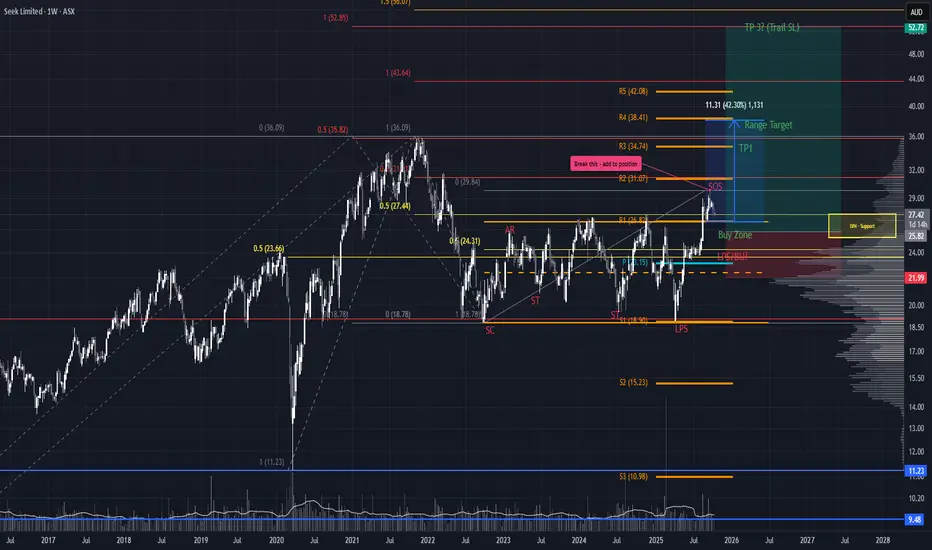Select the yellow DPN - Support box
This screenshot has height=550, width=932.
862,226
